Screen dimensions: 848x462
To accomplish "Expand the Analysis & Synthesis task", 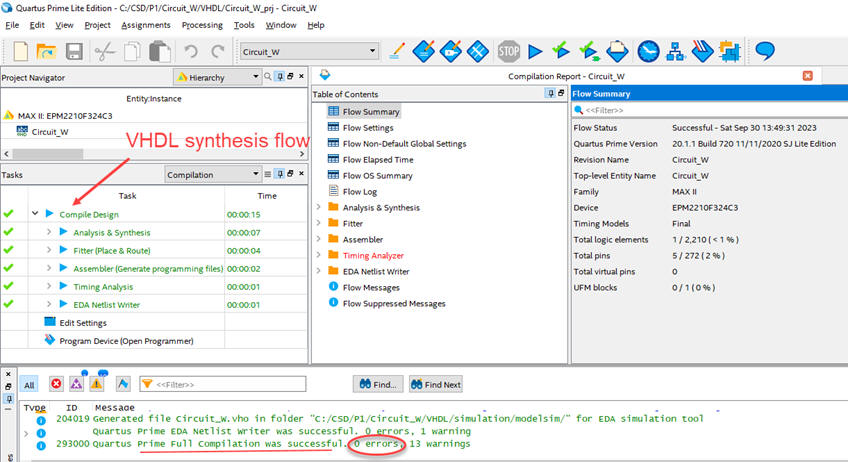I will [49, 232].
